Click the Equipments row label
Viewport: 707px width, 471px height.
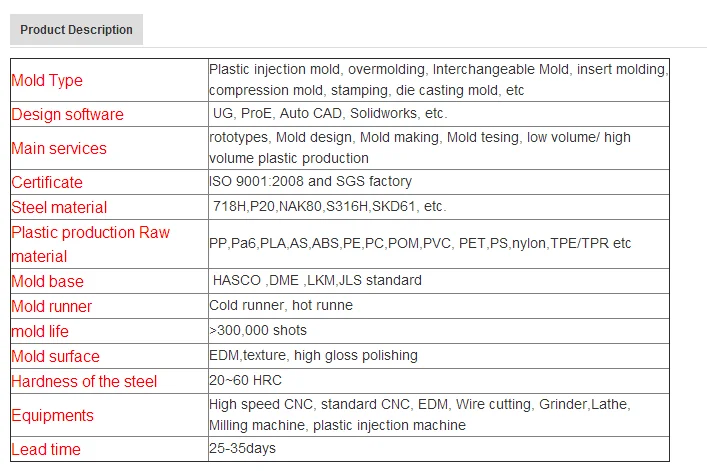click(52, 415)
